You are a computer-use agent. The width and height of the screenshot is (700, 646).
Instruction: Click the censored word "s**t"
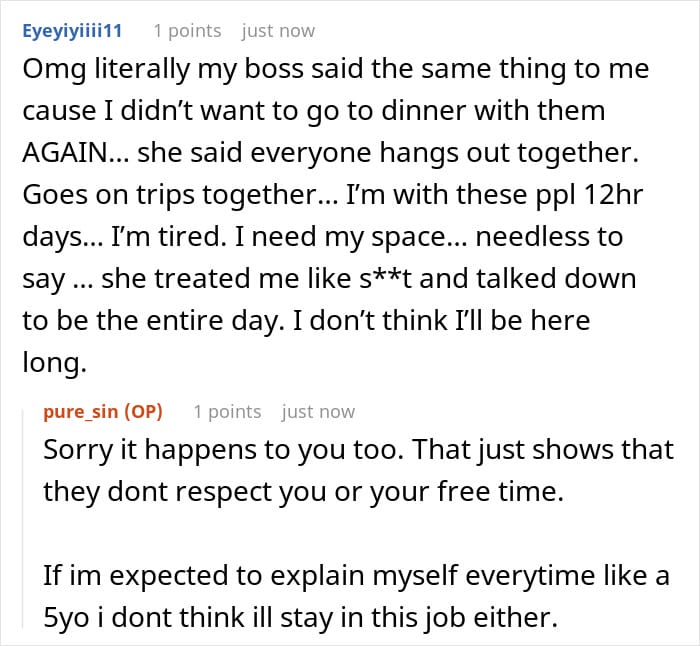pyautogui.click(x=414, y=279)
